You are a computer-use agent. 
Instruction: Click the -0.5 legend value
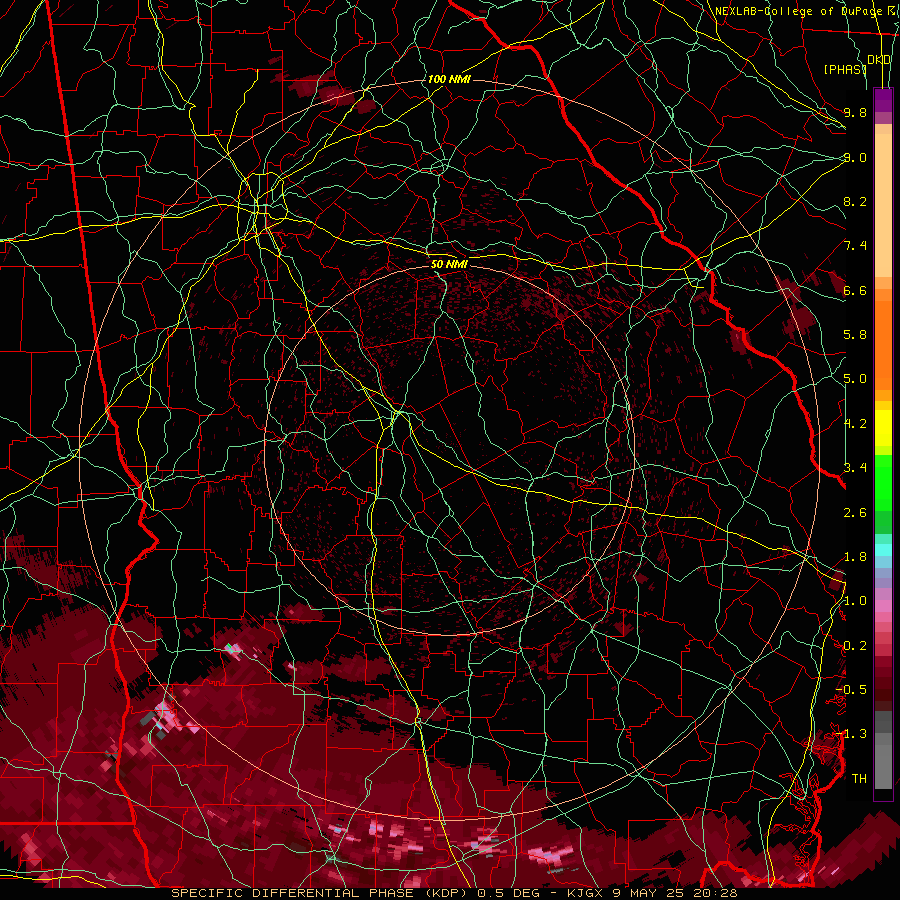point(851,690)
